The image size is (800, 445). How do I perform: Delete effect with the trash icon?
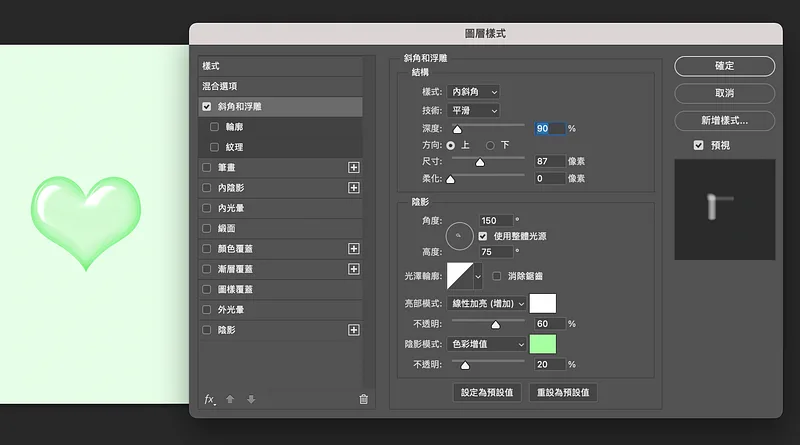363,399
